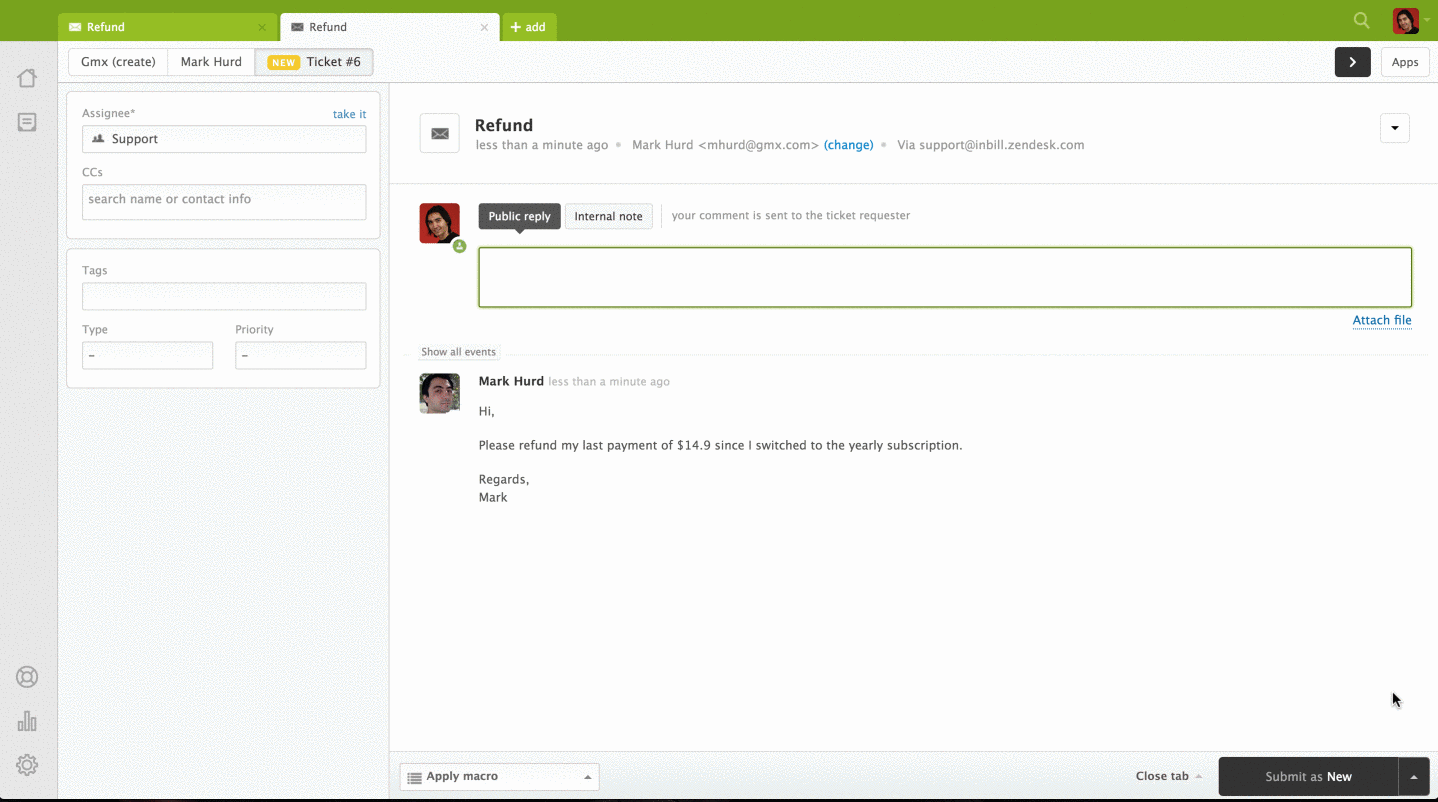
Task: Open the Apply macro dropdown
Action: click(x=499, y=777)
